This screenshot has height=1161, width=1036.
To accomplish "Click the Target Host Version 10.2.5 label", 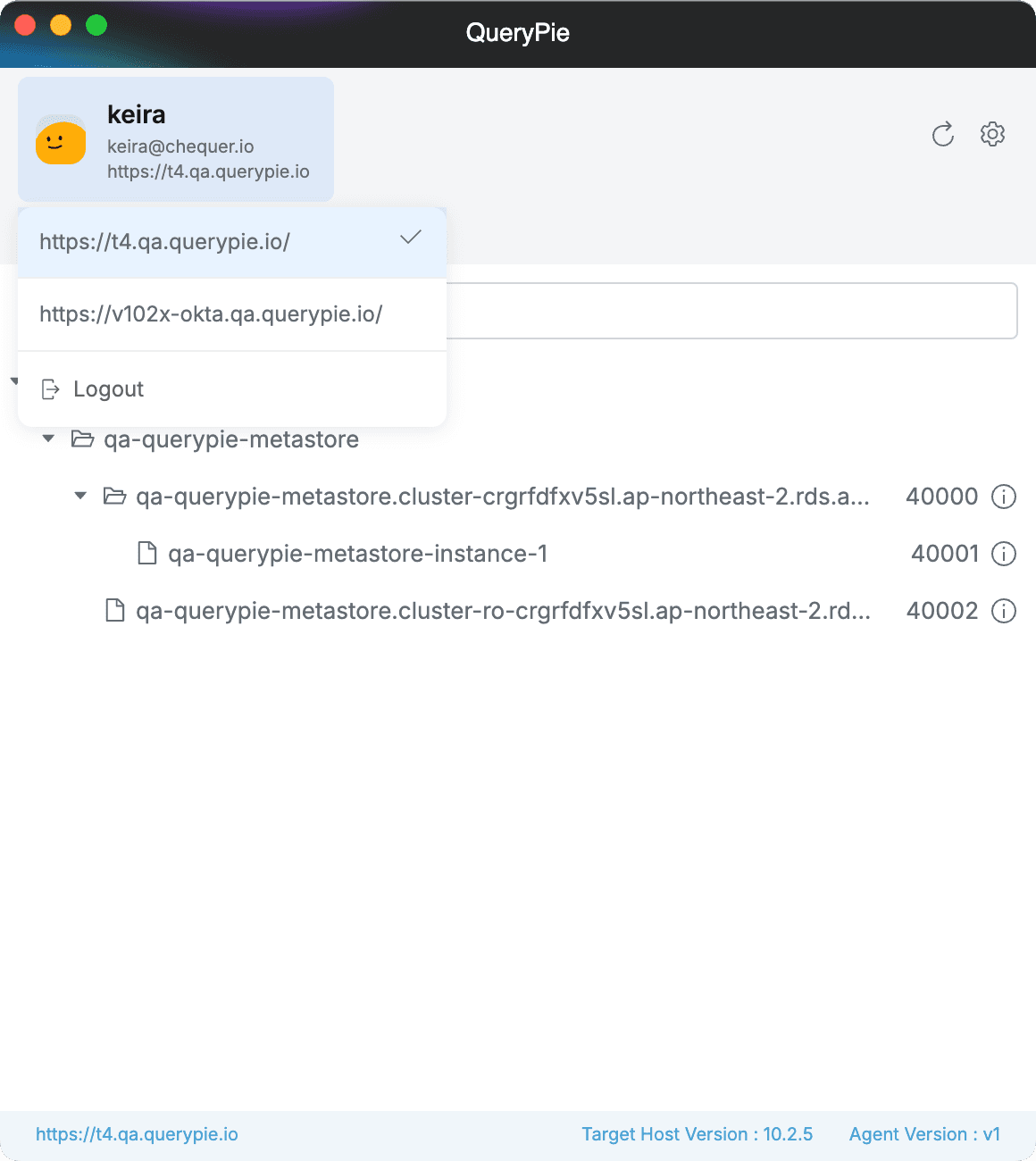I will (697, 1134).
